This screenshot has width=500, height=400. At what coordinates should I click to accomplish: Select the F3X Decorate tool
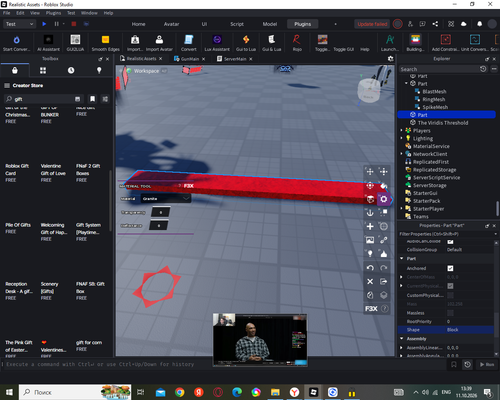[x=384, y=254]
